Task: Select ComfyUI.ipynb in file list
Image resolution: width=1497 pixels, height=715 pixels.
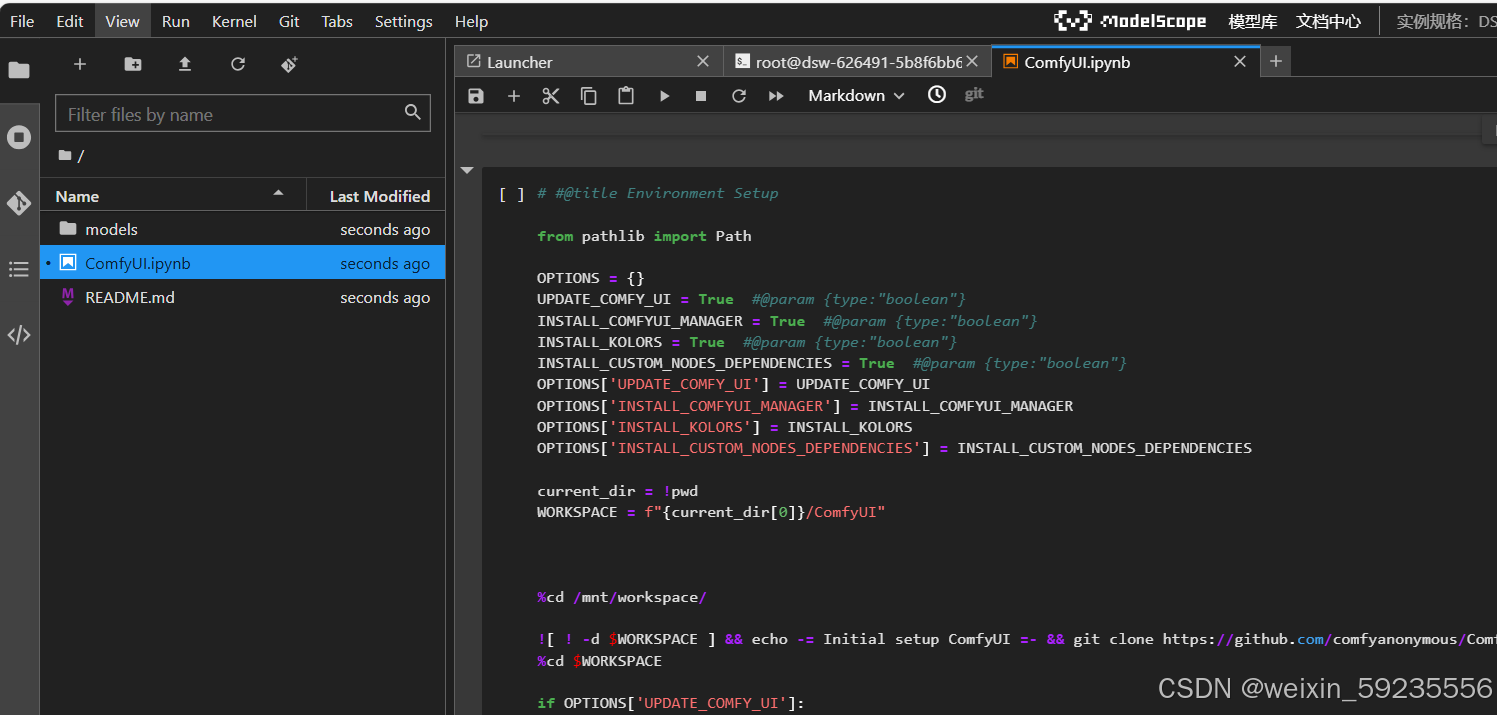Action: 243,263
